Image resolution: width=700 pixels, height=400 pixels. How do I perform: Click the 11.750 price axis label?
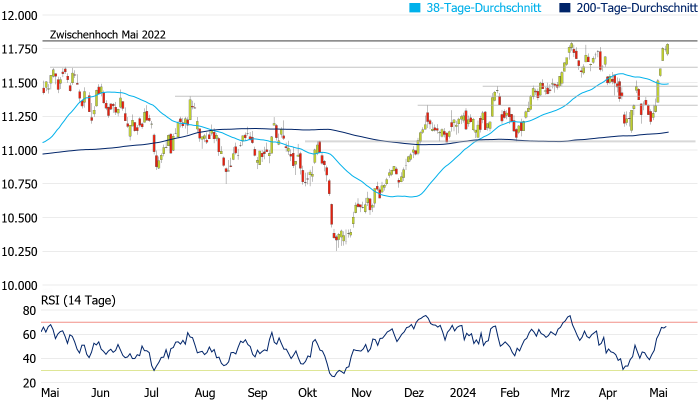click(19, 50)
